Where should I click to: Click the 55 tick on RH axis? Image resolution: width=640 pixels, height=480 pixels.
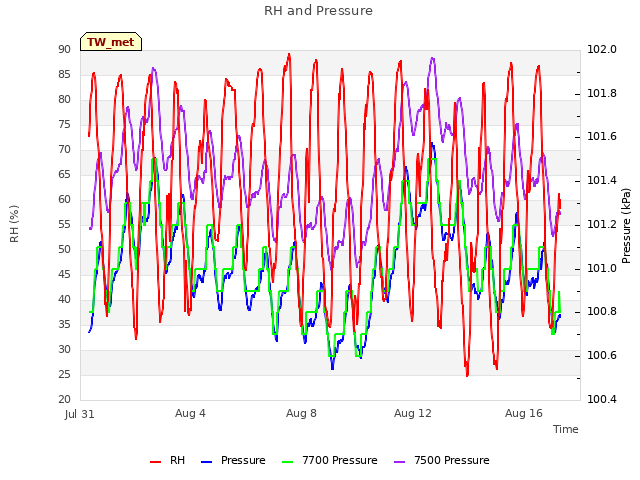(x=64, y=224)
